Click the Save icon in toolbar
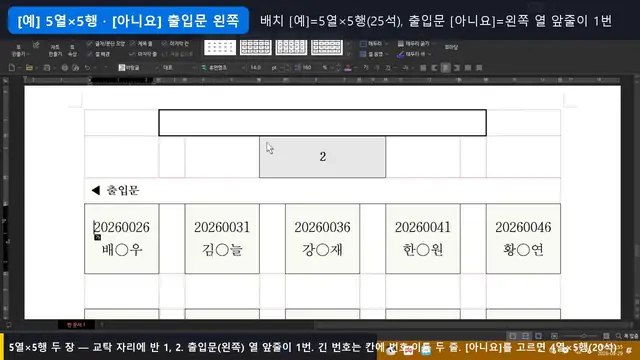This screenshot has width=640, height=360. [x=47, y=68]
